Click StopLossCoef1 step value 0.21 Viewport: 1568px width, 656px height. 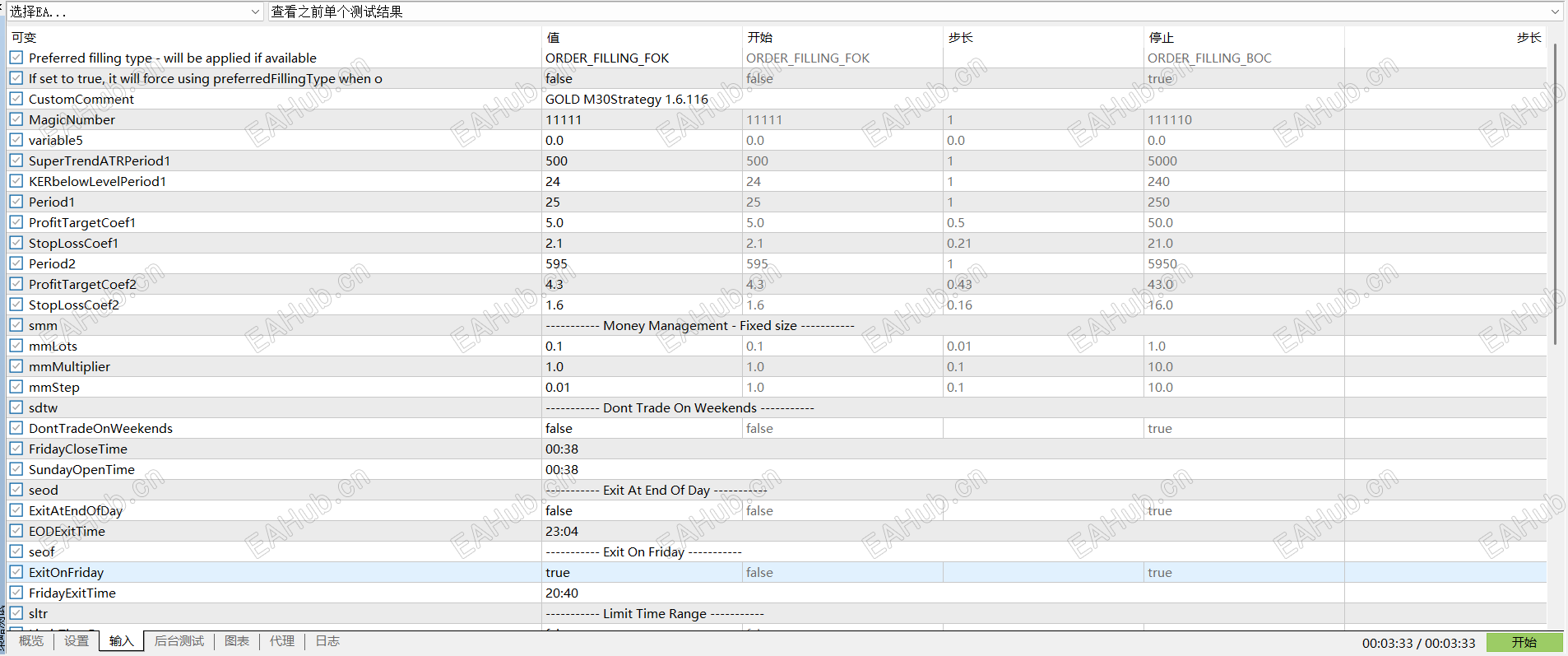tap(959, 243)
